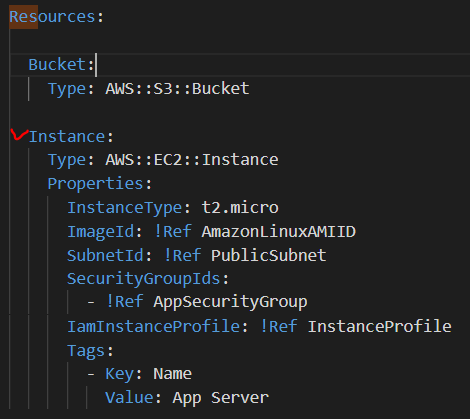Click 'InstanceProfile' reference value

coord(379,326)
